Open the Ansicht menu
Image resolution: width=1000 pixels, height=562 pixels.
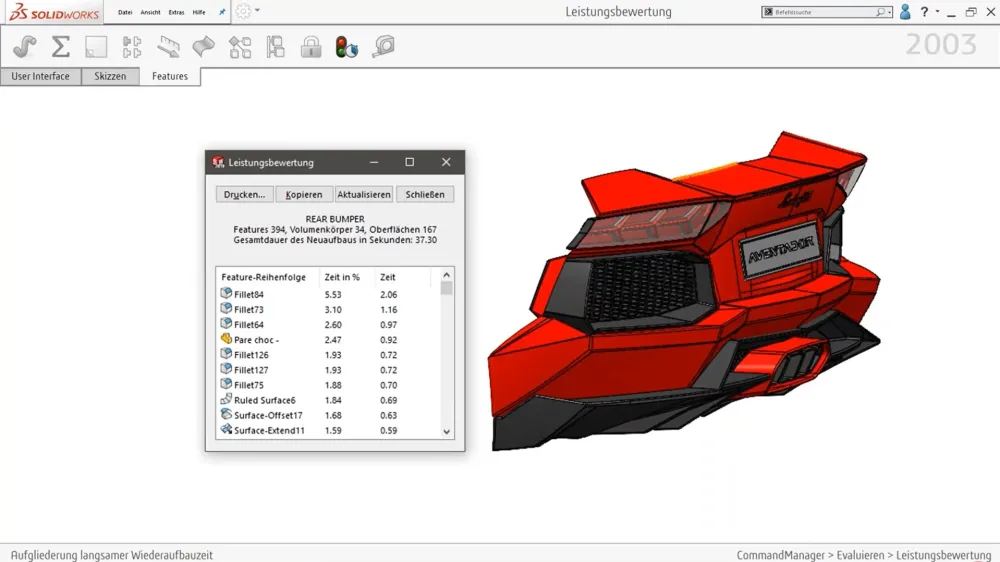[151, 12]
